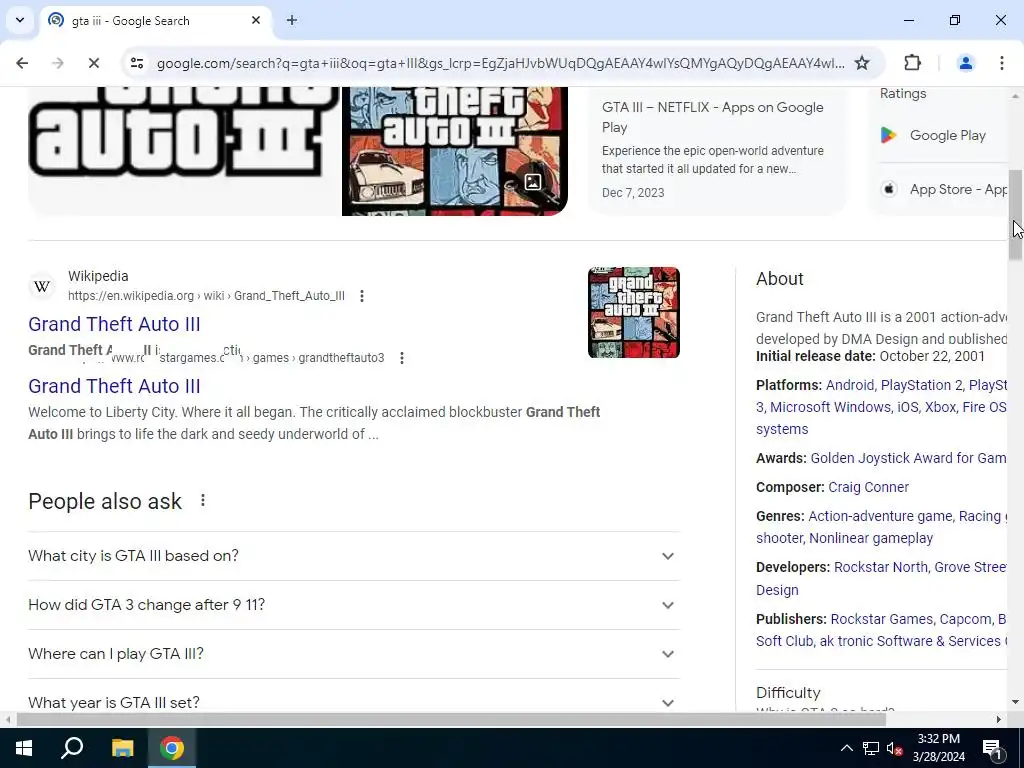Open the Rockstar North developer link

tap(880, 567)
